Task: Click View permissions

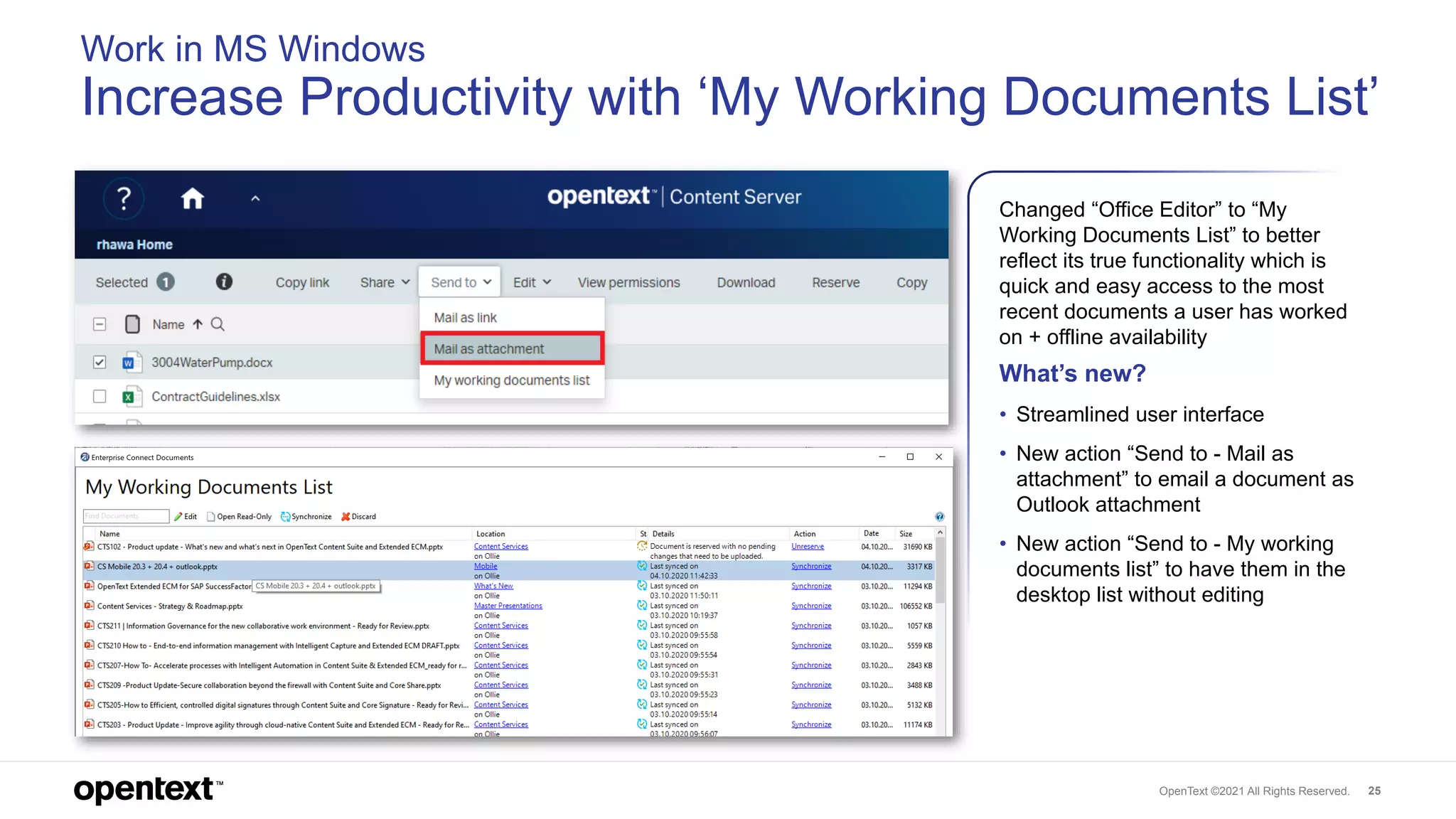Action: [628, 282]
